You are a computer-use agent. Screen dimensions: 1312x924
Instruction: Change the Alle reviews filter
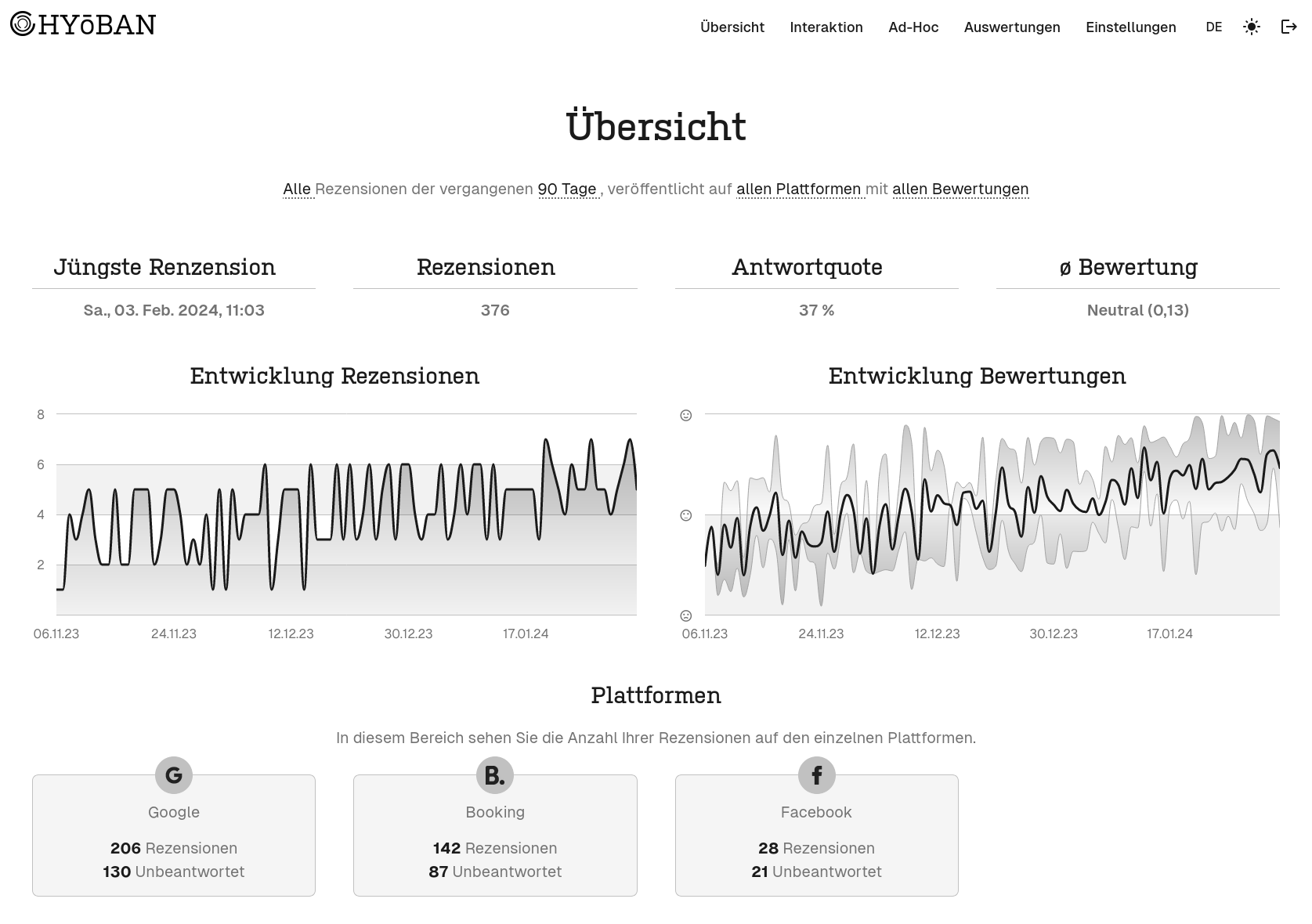pos(298,189)
